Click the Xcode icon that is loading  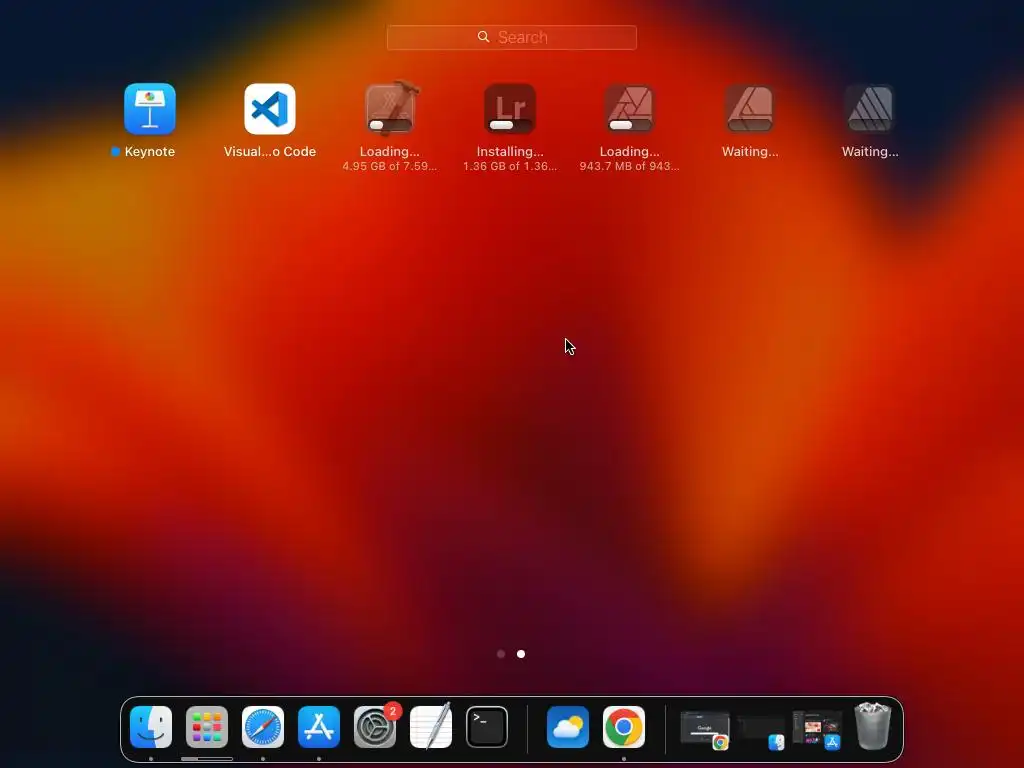[390, 108]
